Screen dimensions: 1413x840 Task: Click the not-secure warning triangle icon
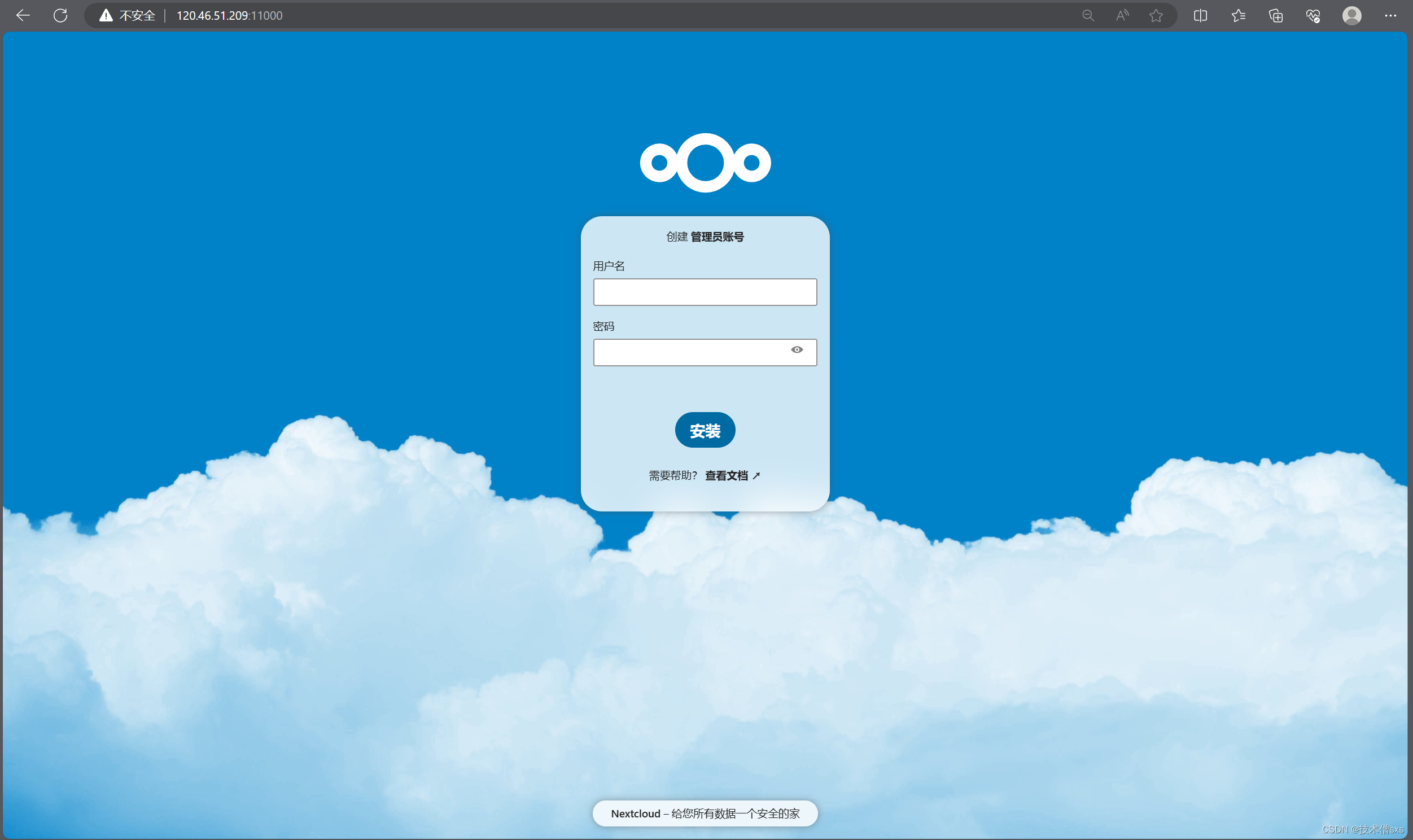point(106,15)
